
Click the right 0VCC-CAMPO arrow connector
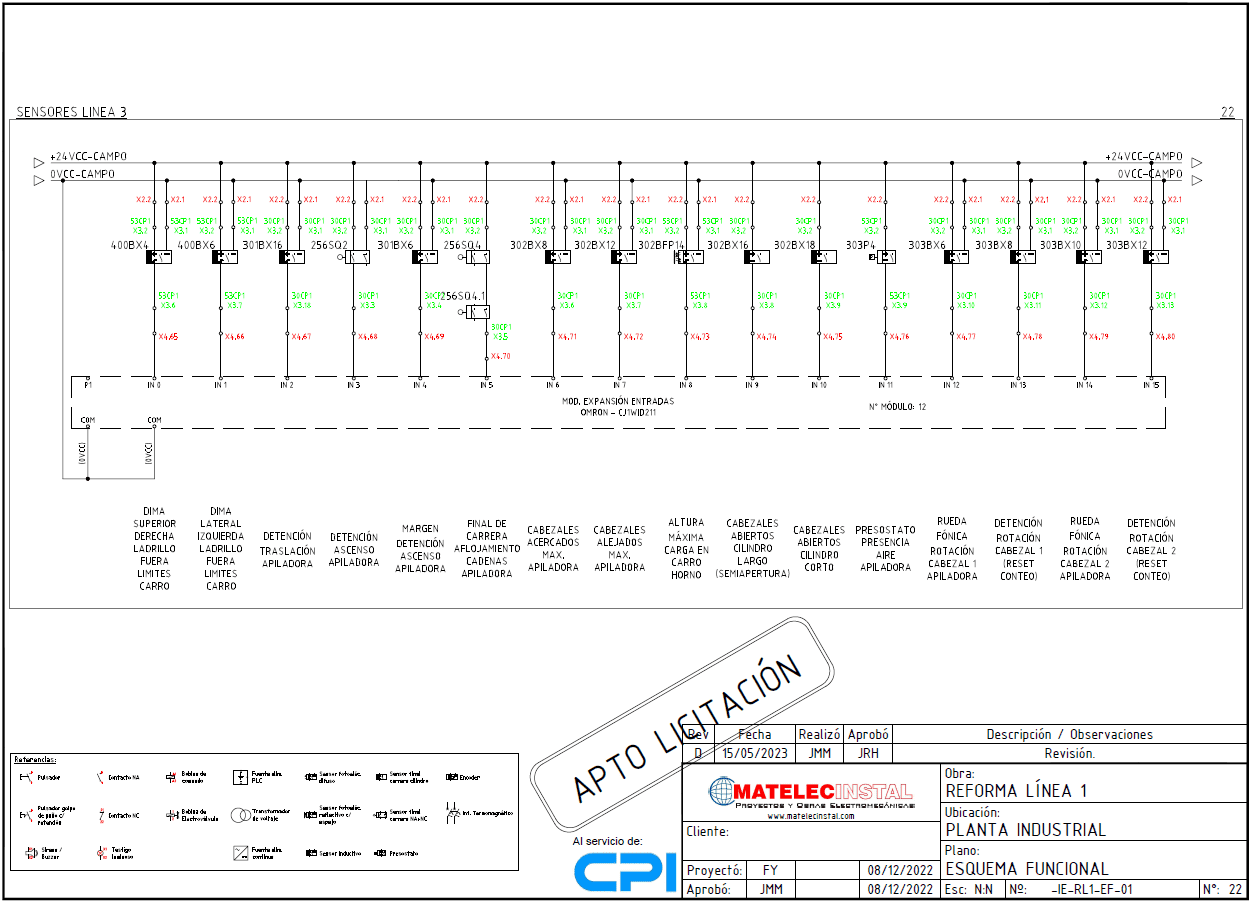pyautogui.click(x=1196, y=177)
